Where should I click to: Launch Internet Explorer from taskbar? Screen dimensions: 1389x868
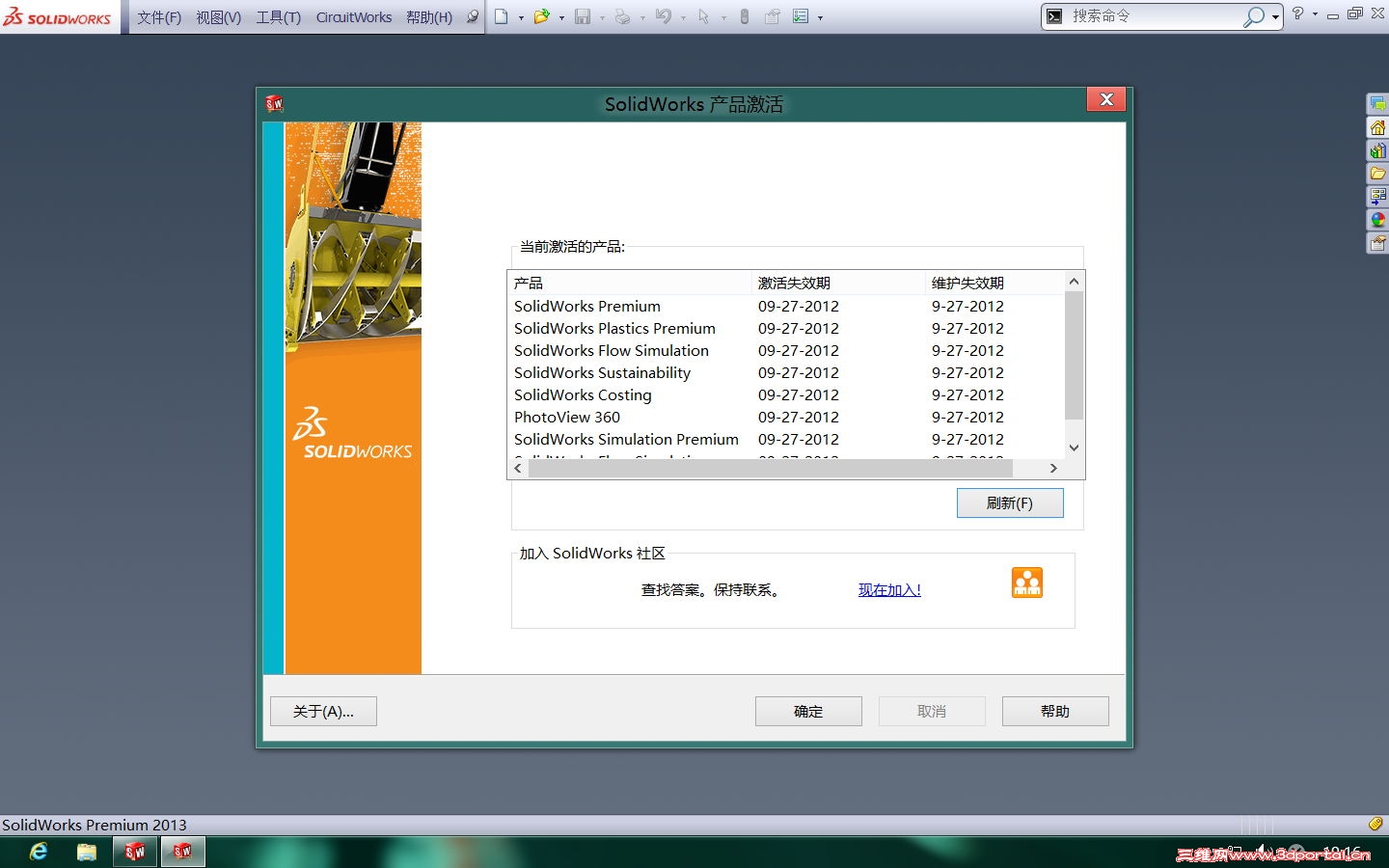[39, 852]
